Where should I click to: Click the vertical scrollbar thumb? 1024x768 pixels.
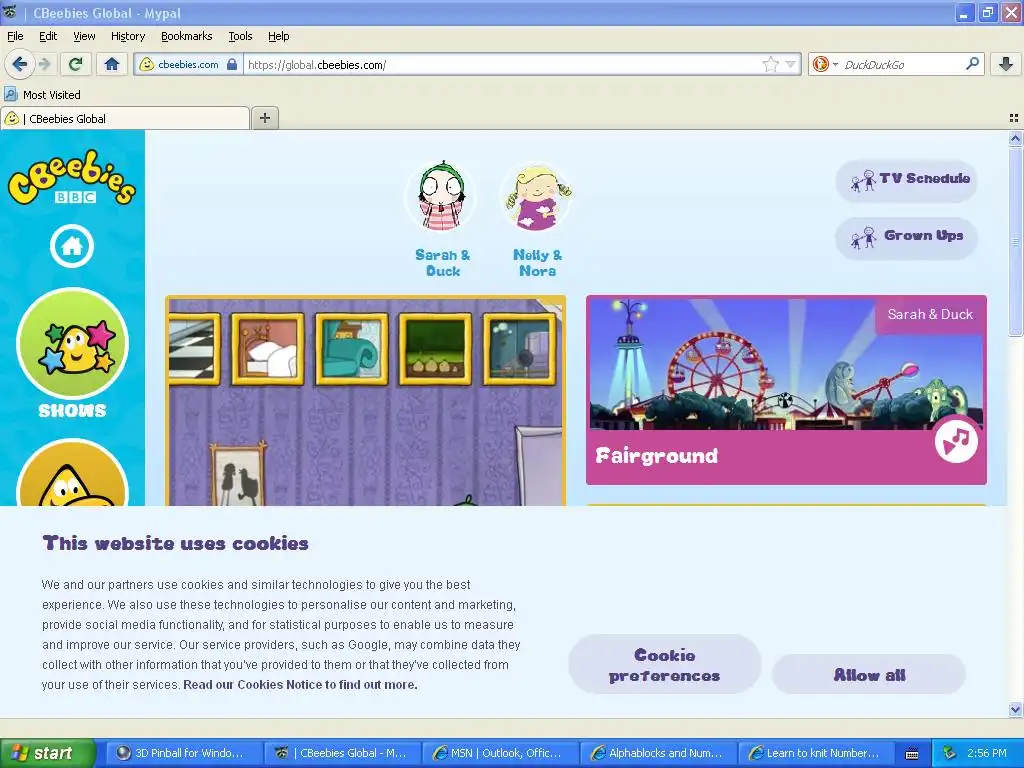pos(1015,242)
